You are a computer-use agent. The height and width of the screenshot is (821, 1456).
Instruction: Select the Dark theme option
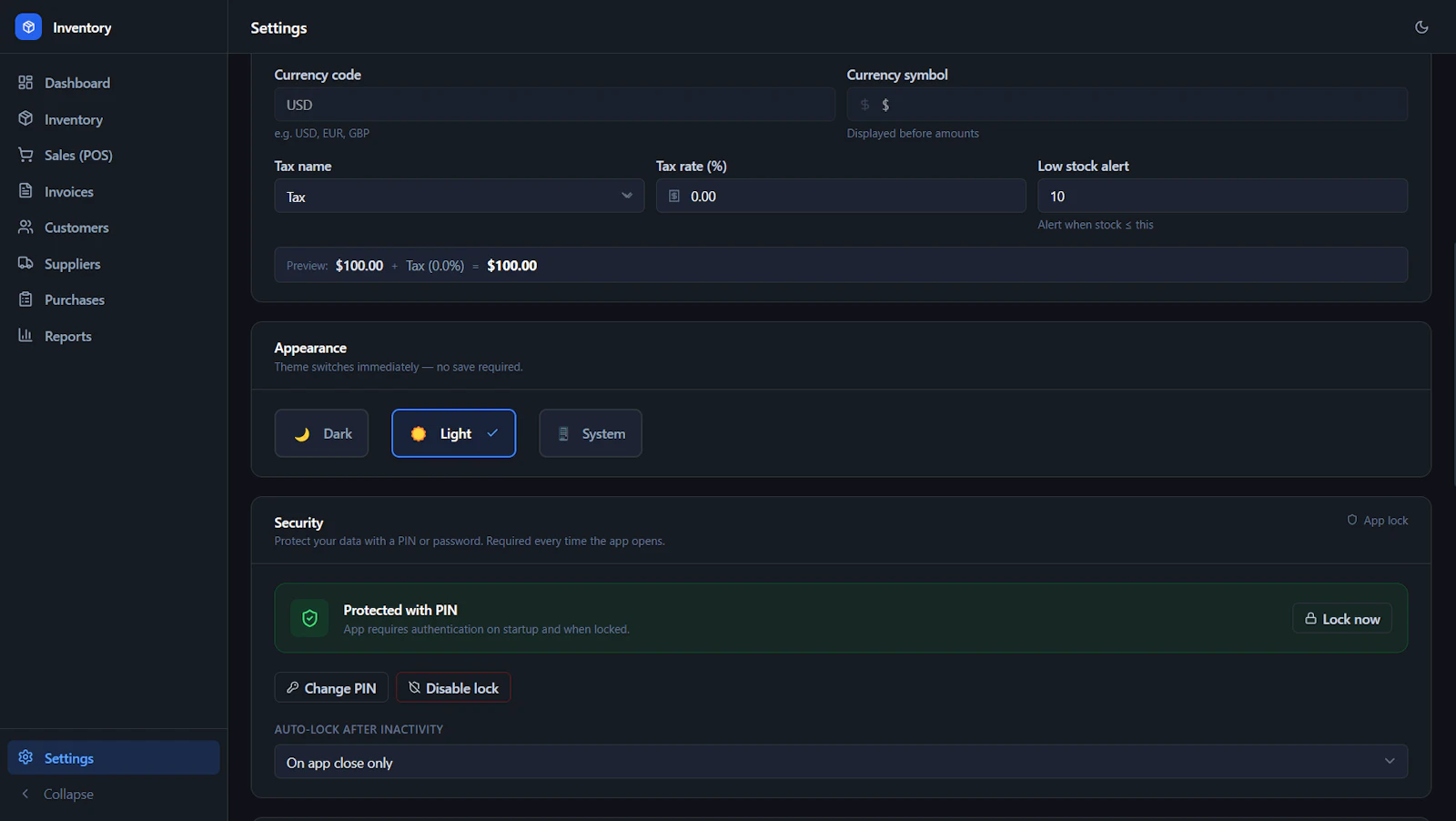click(x=321, y=433)
